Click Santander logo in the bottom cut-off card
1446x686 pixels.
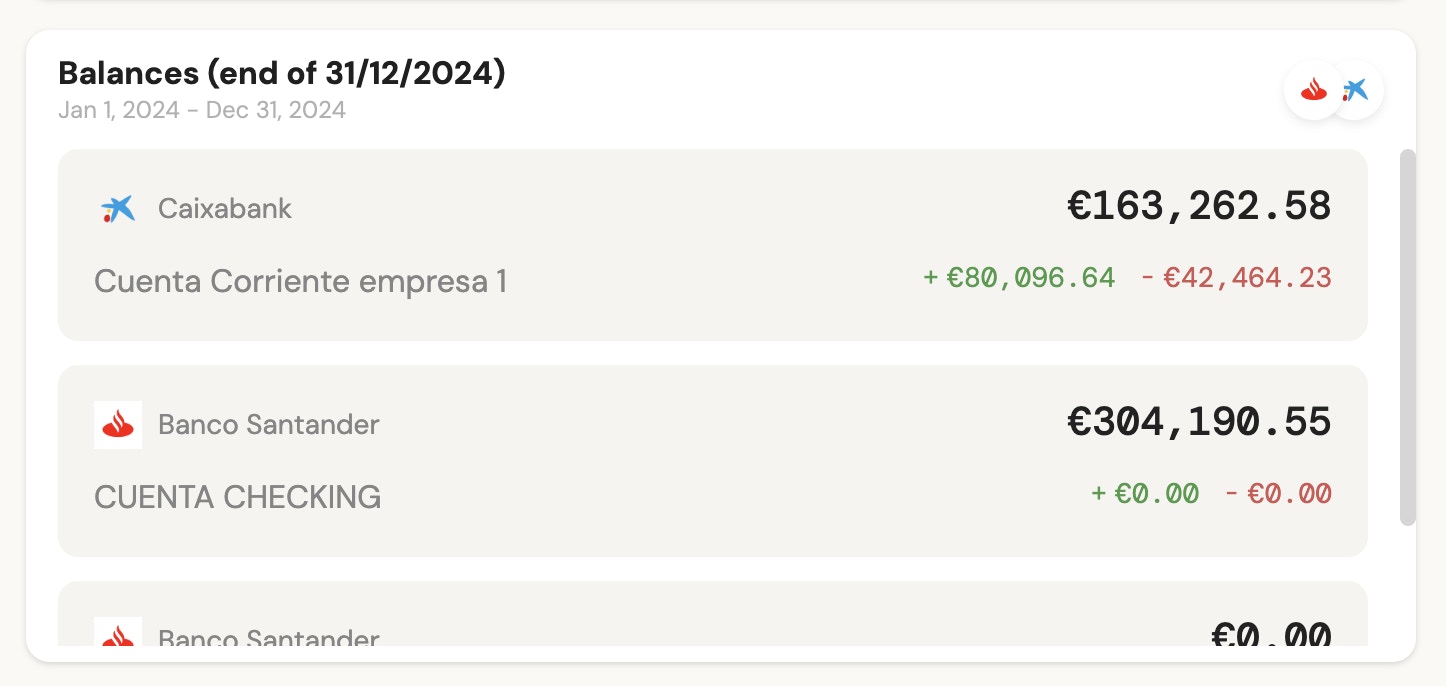coord(118,634)
